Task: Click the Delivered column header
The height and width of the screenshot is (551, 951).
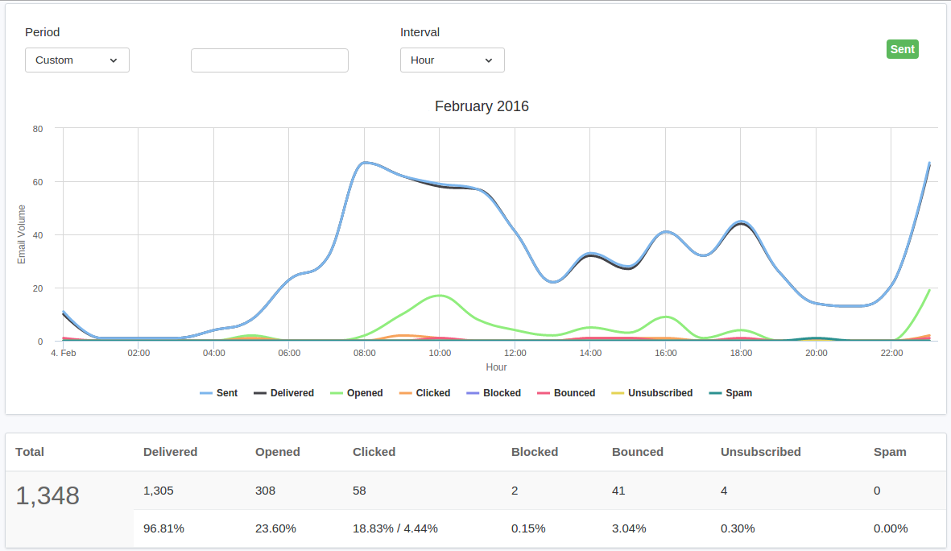Action: (x=170, y=452)
